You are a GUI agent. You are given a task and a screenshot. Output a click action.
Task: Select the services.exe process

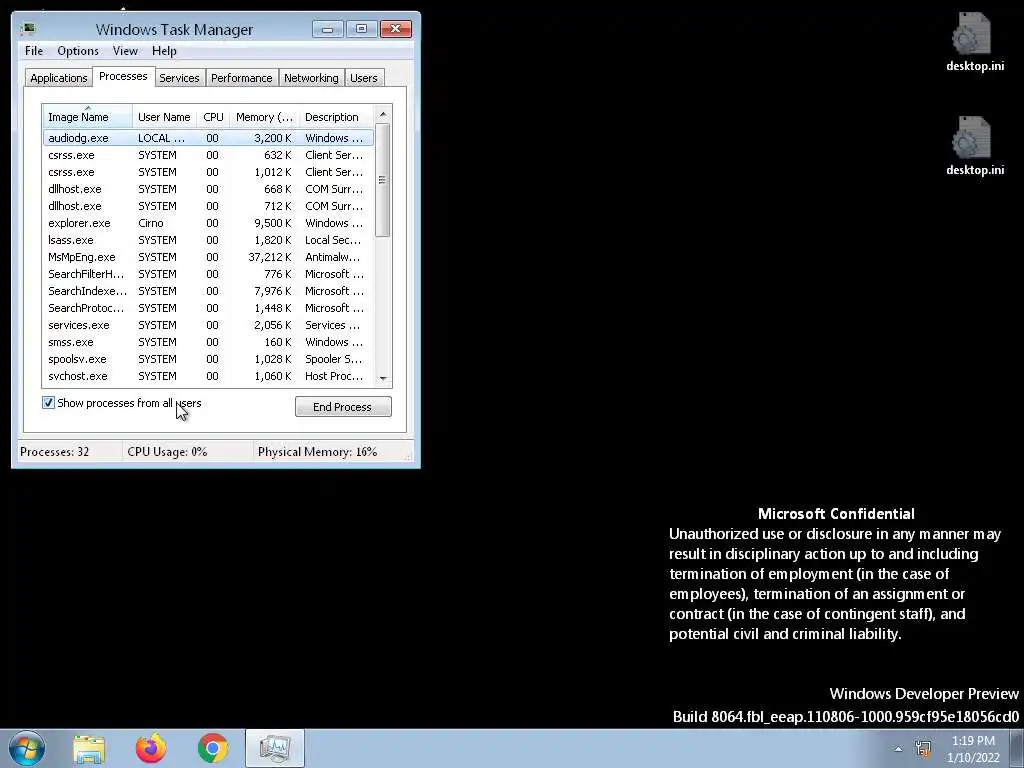[x=208, y=325]
